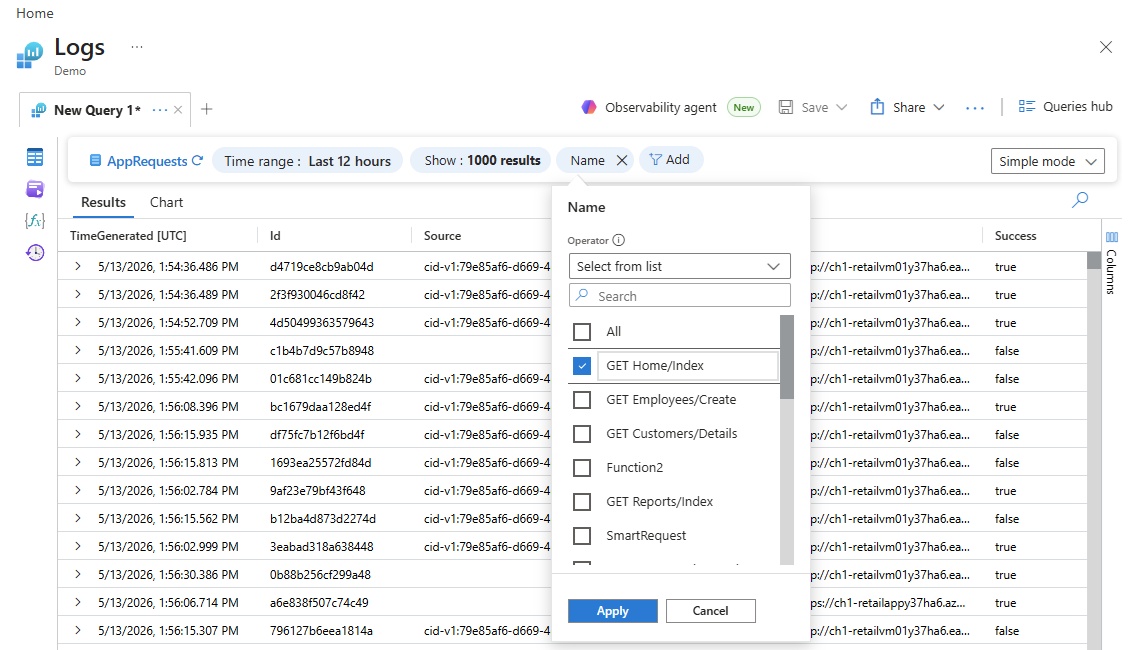Switch to the Results tab
This screenshot has width=1138, height=650.
[x=103, y=202]
